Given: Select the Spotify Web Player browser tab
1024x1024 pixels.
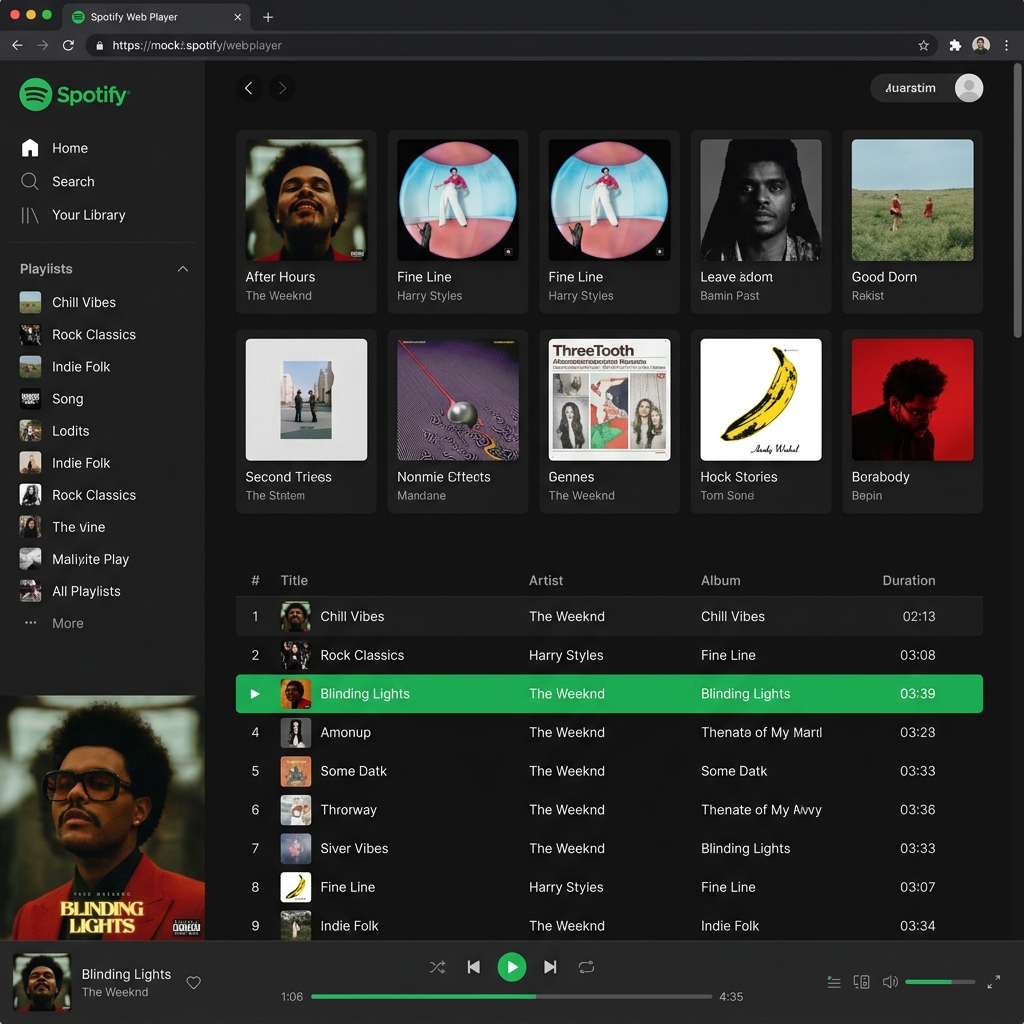Looking at the screenshot, I should tap(157, 17).
